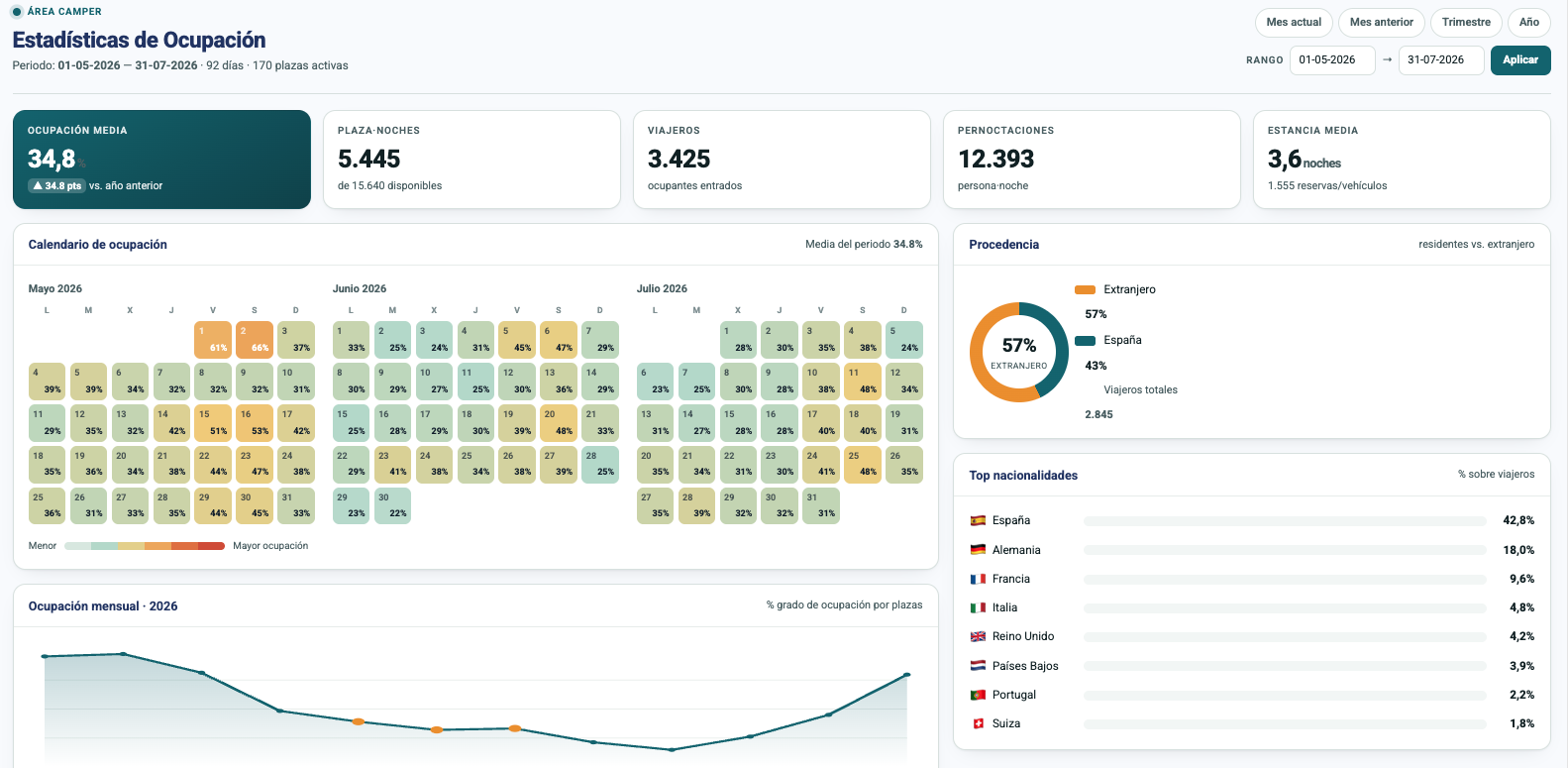Click the Calendario de ocupación heading
This screenshot has width=1568, height=768.
point(97,245)
